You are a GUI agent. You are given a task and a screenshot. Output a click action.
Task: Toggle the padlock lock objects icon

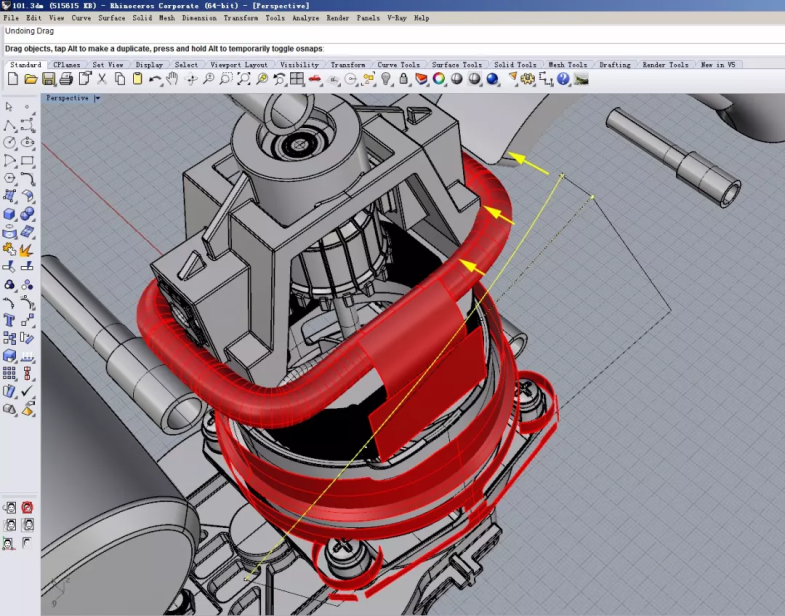tap(403, 79)
